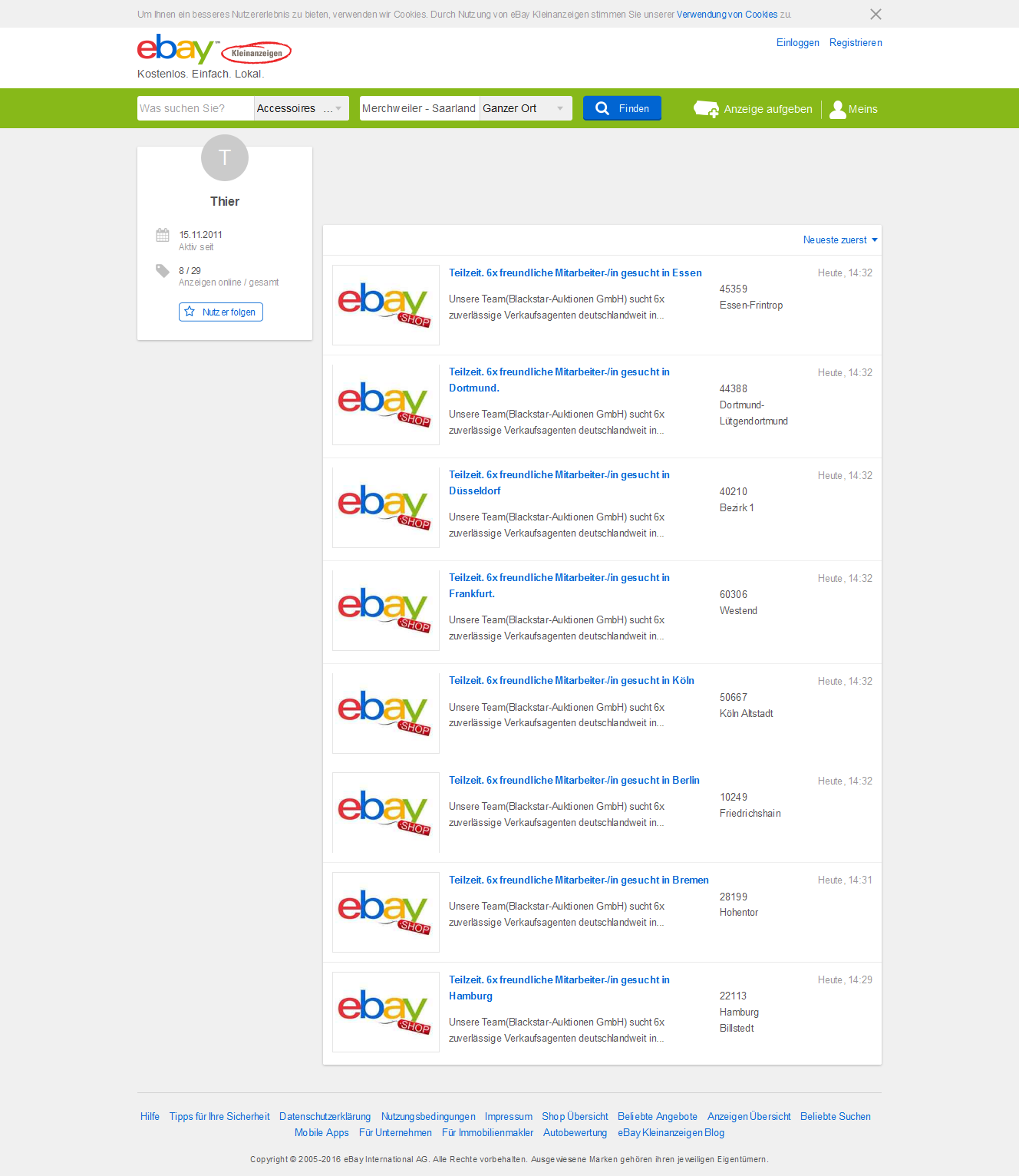The height and width of the screenshot is (1176, 1019).
Task: Click the calendar icon beside 15.11.2011
Action: point(163,235)
